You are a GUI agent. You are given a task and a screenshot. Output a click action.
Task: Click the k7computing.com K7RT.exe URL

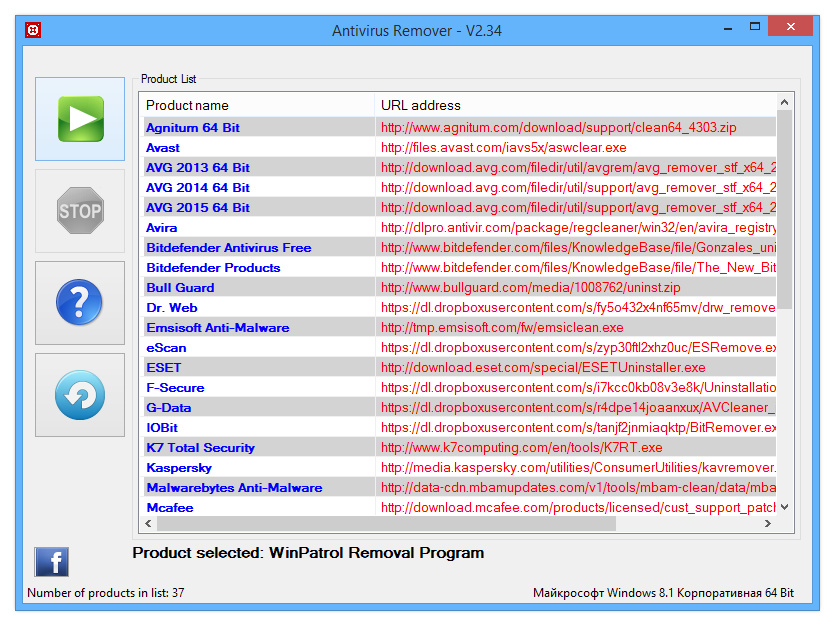click(x=521, y=447)
